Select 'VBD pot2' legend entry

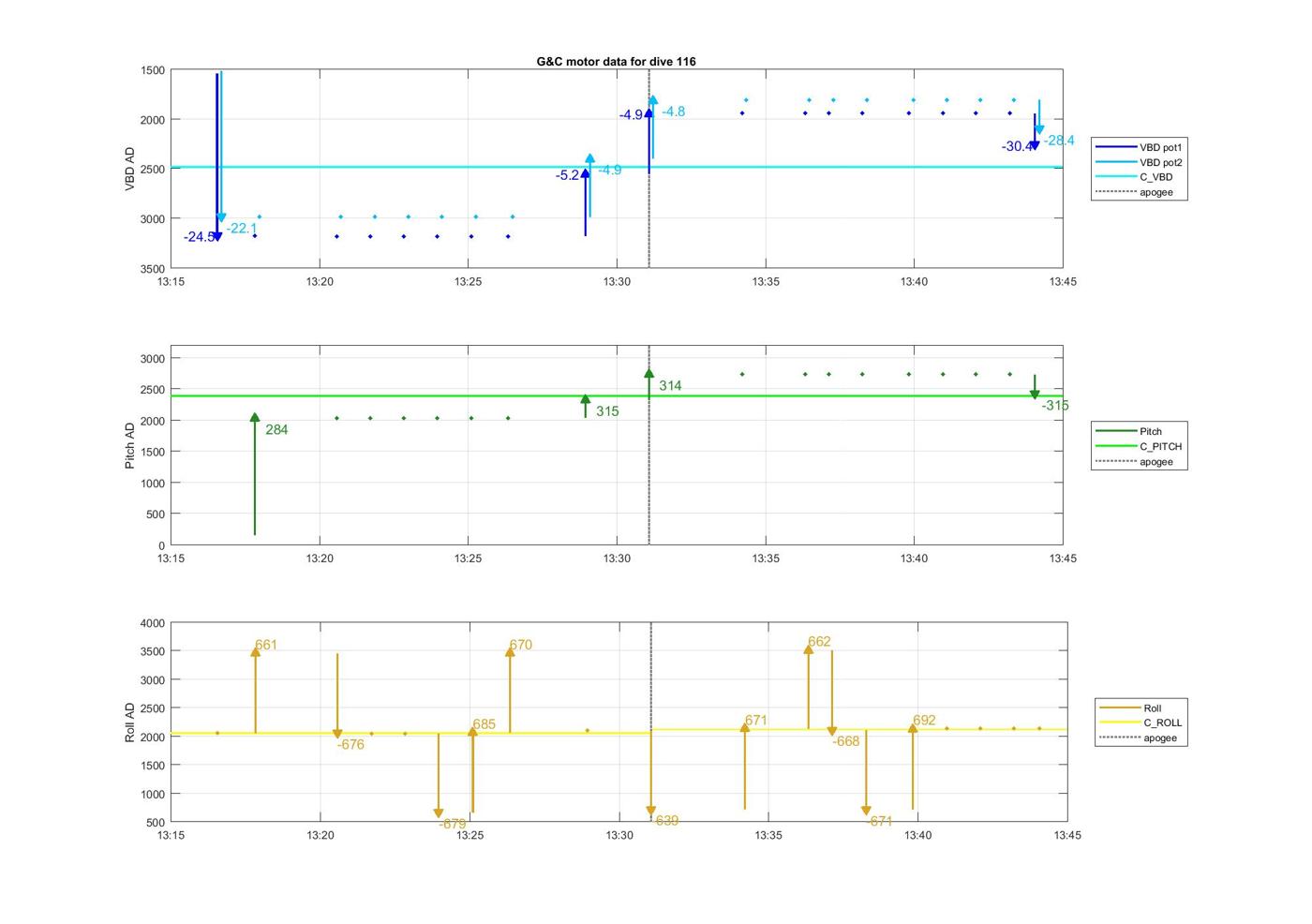tap(1140, 162)
